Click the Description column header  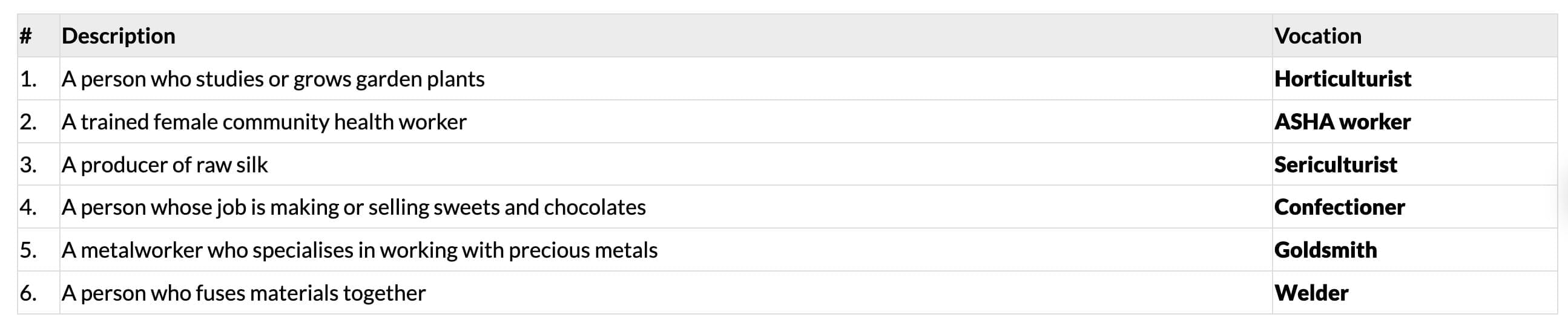(x=118, y=36)
